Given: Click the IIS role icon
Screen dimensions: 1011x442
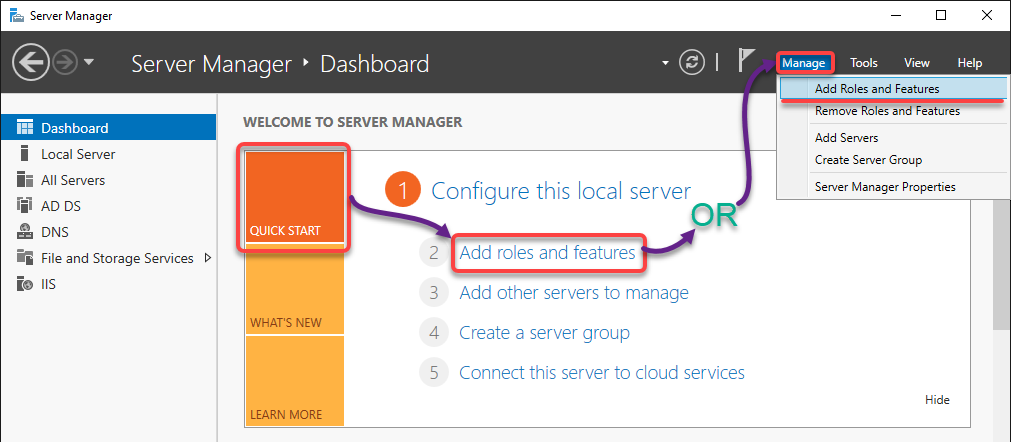Looking at the screenshot, I should coord(25,283).
